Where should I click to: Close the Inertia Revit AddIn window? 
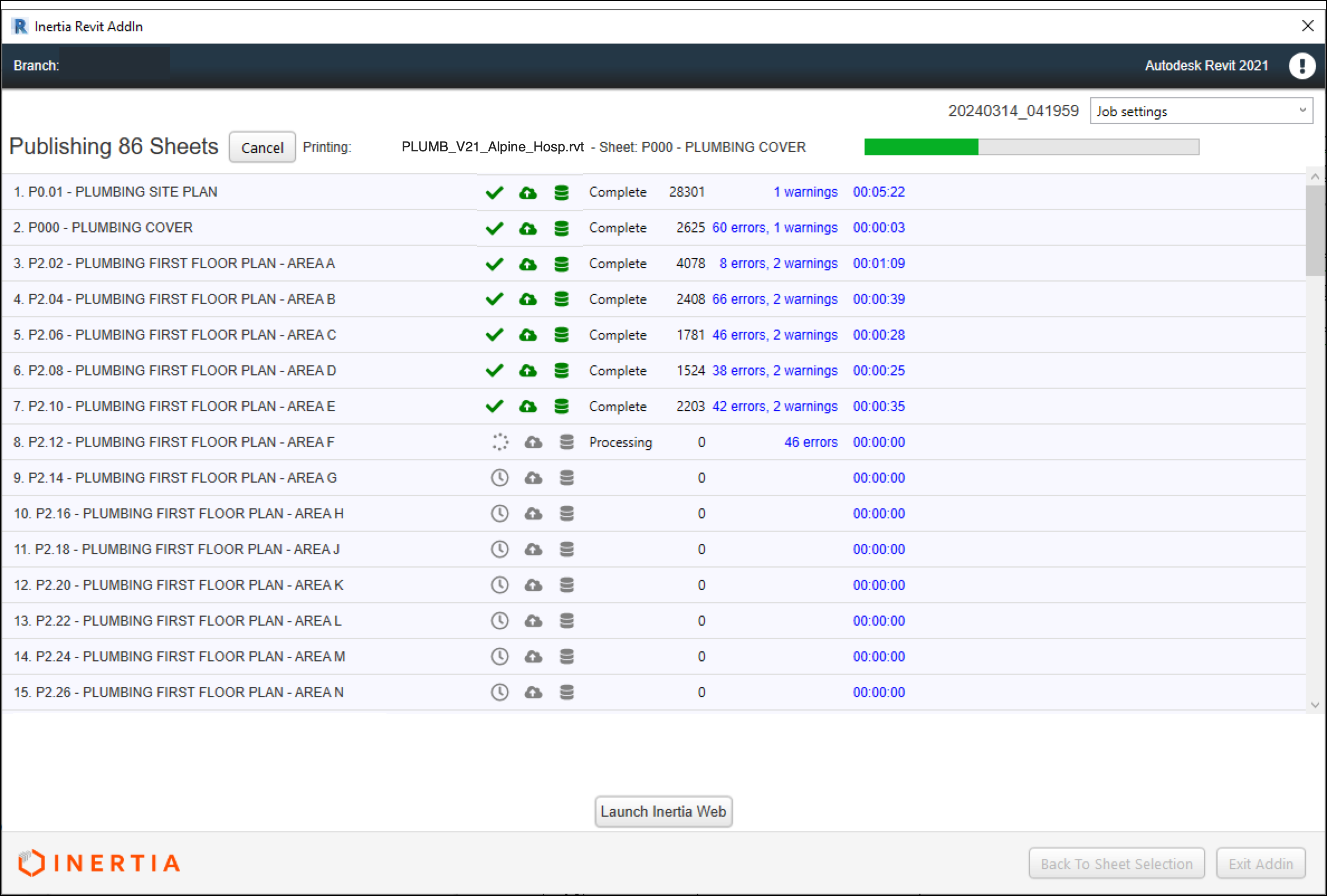pyautogui.click(x=1307, y=26)
